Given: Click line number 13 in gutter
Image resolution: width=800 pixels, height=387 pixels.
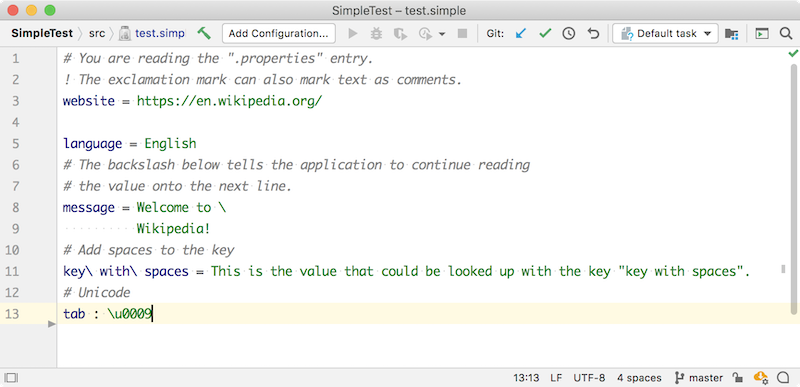Looking at the screenshot, I should [x=12, y=314].
